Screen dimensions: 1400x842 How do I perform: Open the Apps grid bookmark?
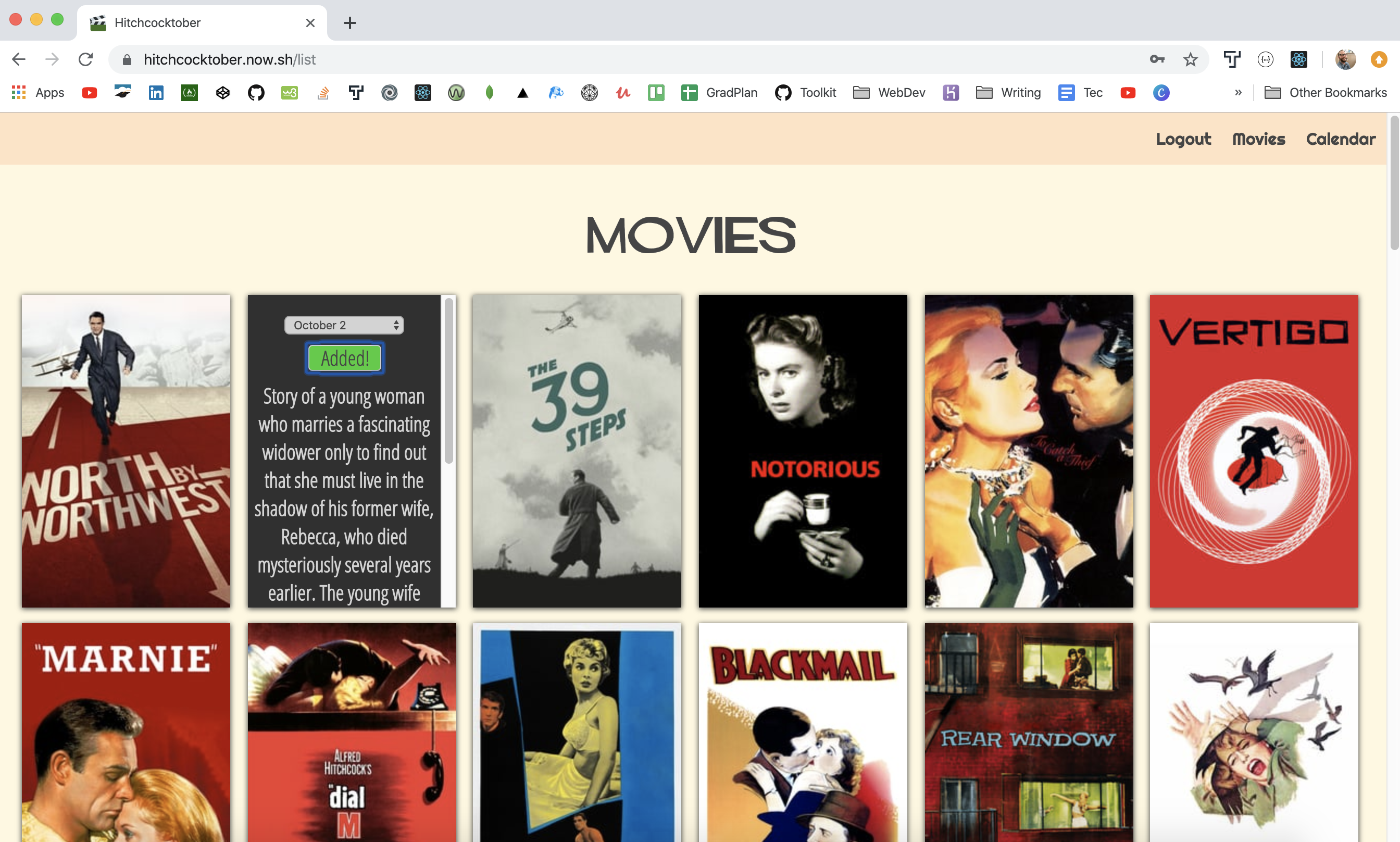pyautogui.click(x=38, y=92)
